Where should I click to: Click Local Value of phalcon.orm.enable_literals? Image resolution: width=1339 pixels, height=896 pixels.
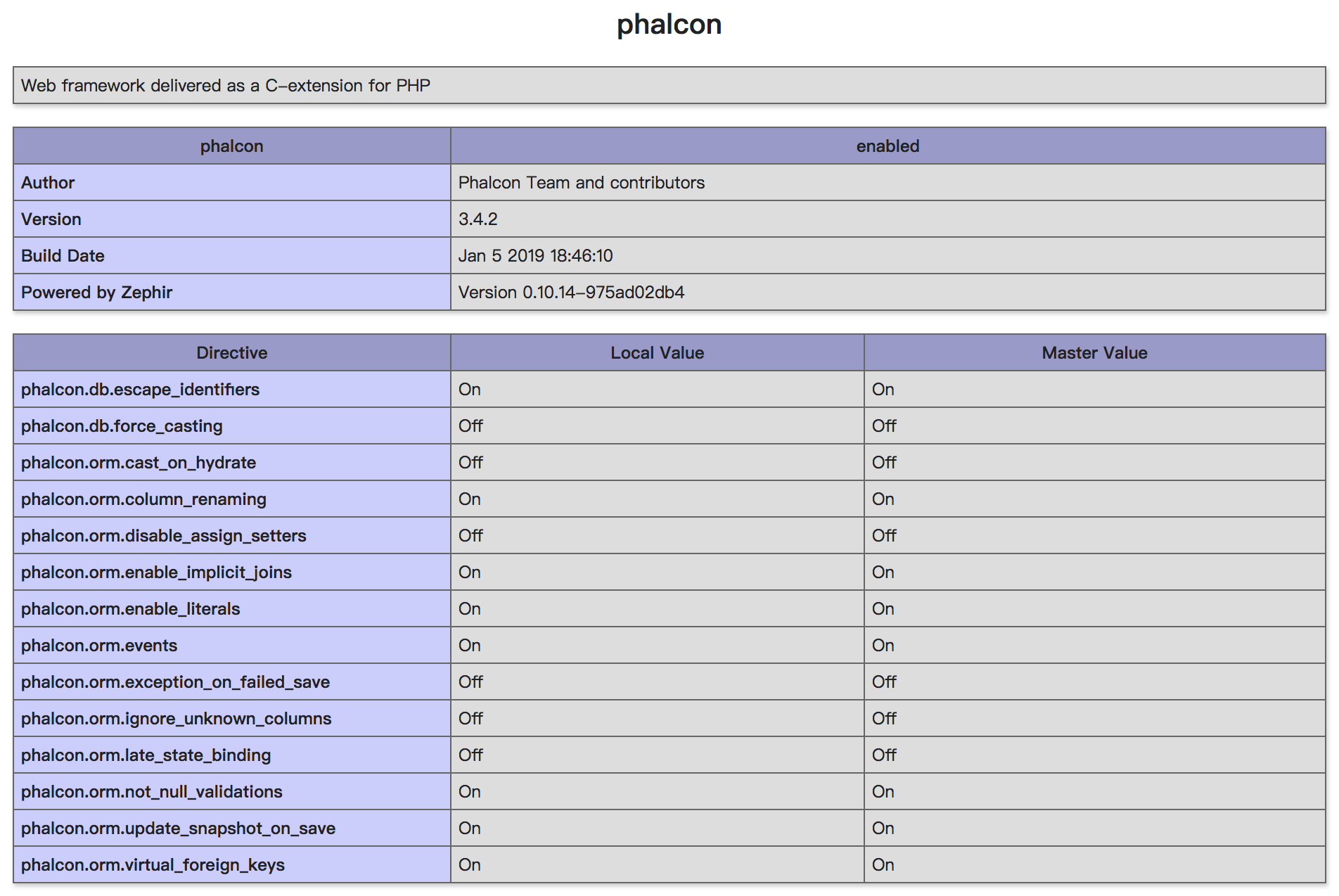point(470,609)
